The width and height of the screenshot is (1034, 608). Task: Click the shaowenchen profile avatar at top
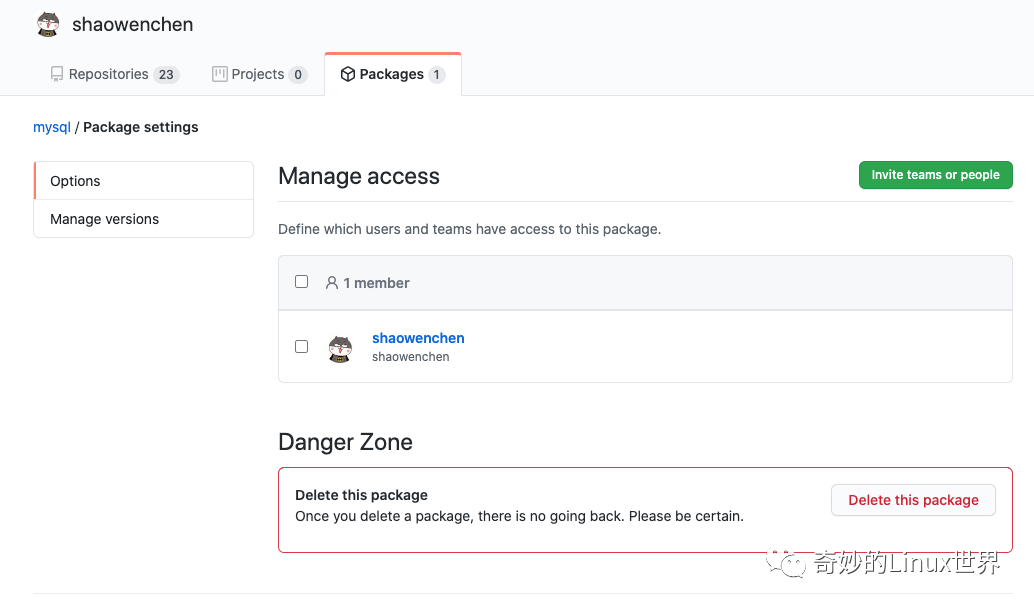48,24
